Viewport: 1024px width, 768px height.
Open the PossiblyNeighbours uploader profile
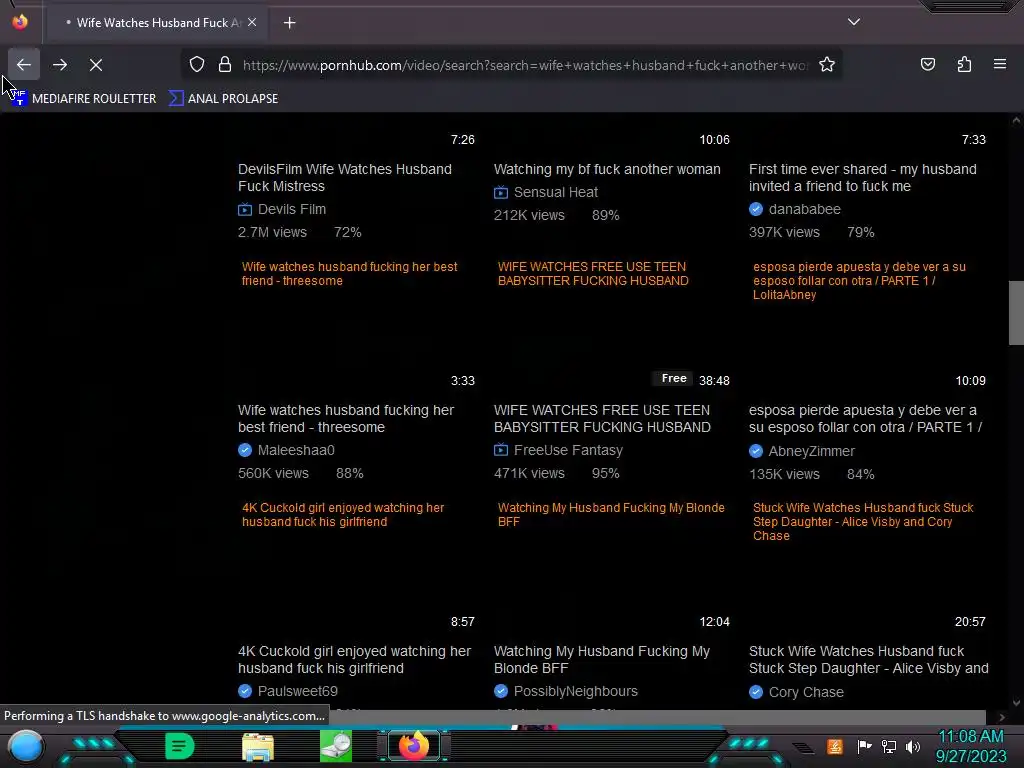575,691
